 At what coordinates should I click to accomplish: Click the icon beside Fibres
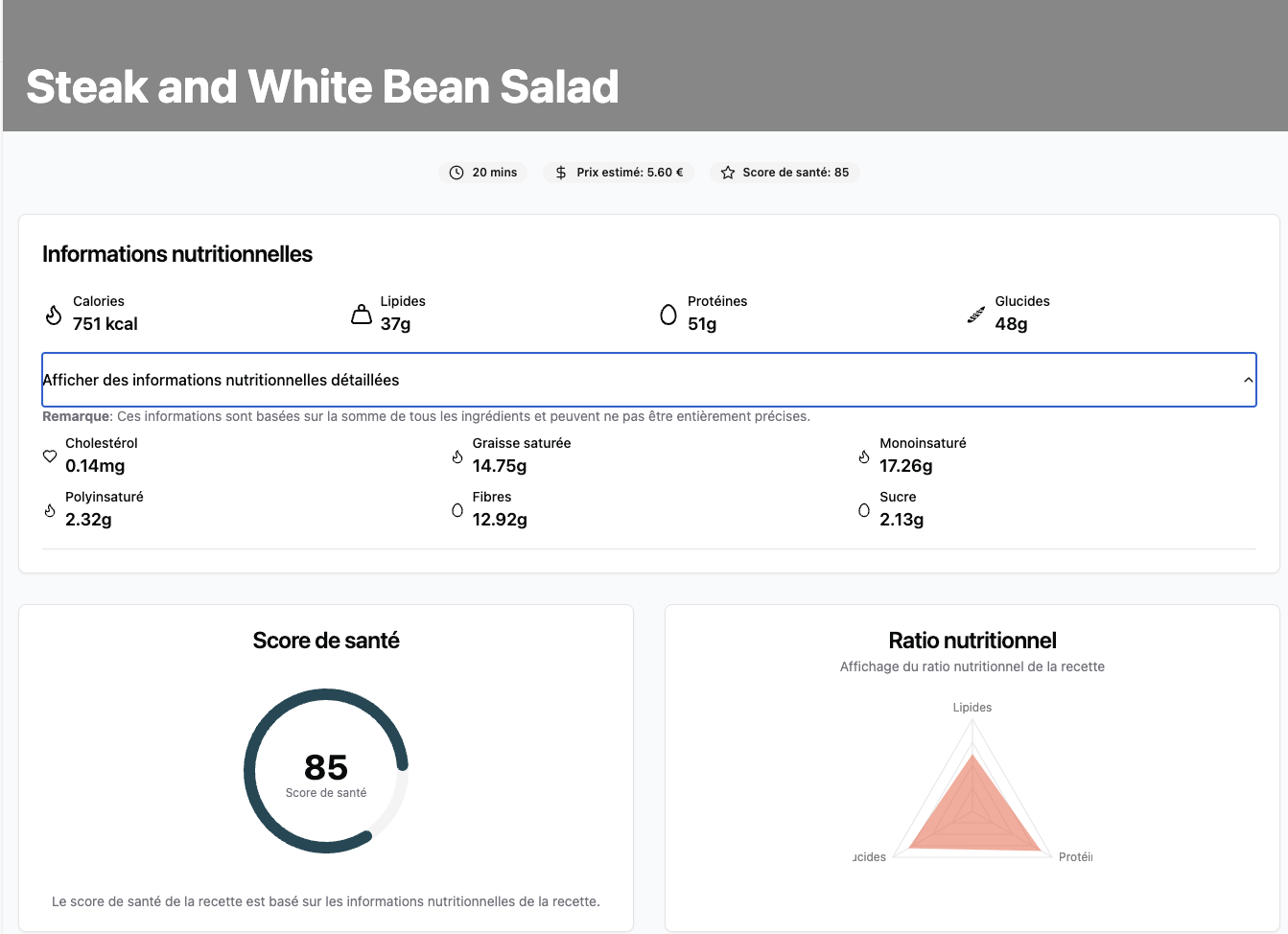click(x=457, y=510)
